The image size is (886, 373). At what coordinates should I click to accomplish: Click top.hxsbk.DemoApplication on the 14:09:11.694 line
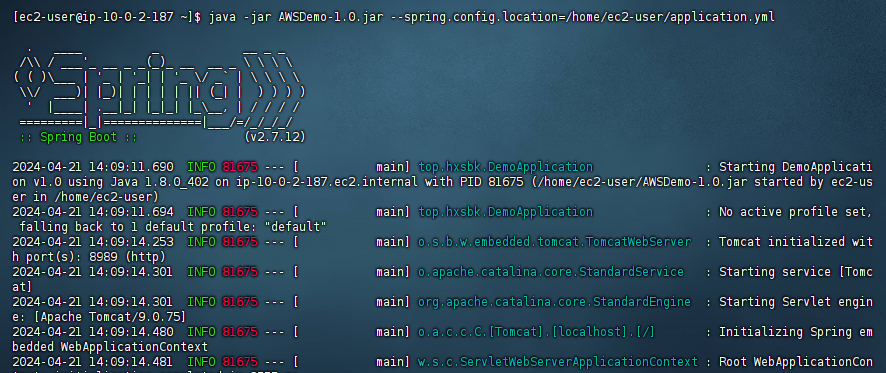coord(506,212)
